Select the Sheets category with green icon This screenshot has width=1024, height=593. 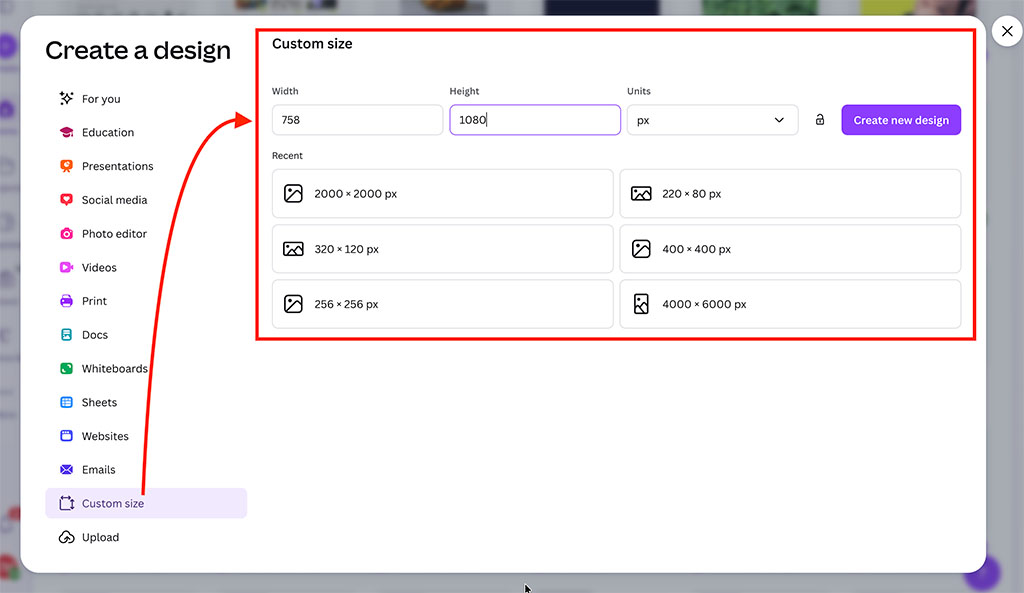tap(65, 402)
